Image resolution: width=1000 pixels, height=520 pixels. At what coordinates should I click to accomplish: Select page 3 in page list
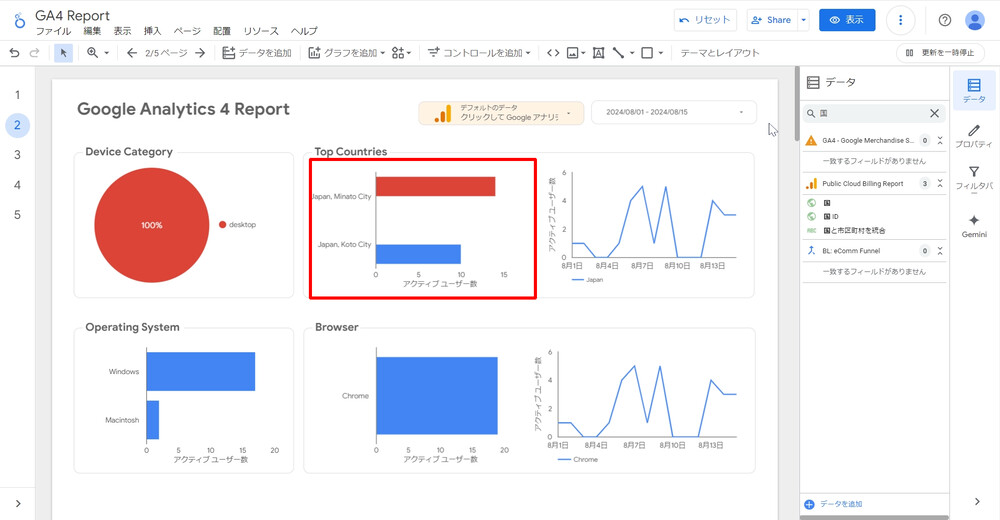pos(17,155)
